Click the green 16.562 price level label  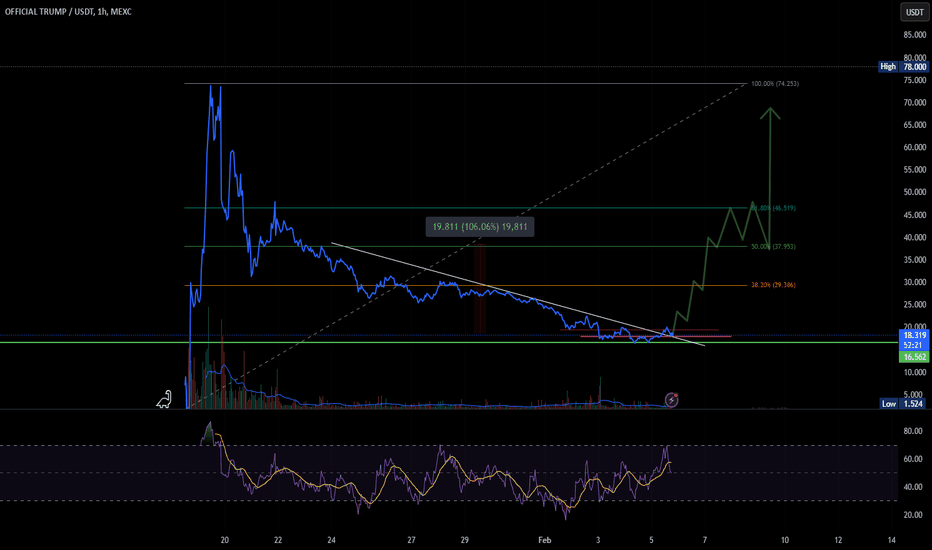(x=915, y=357)
